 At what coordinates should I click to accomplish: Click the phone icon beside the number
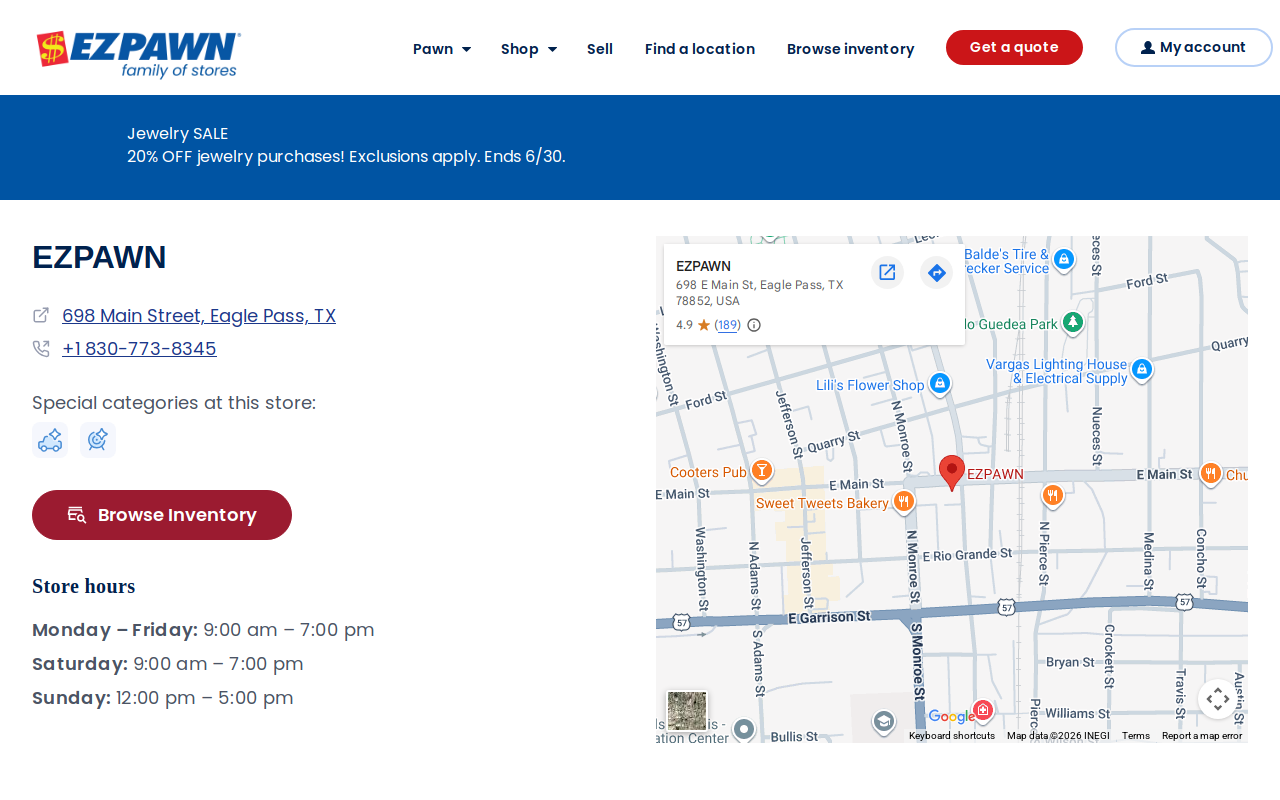click(41, 348)
